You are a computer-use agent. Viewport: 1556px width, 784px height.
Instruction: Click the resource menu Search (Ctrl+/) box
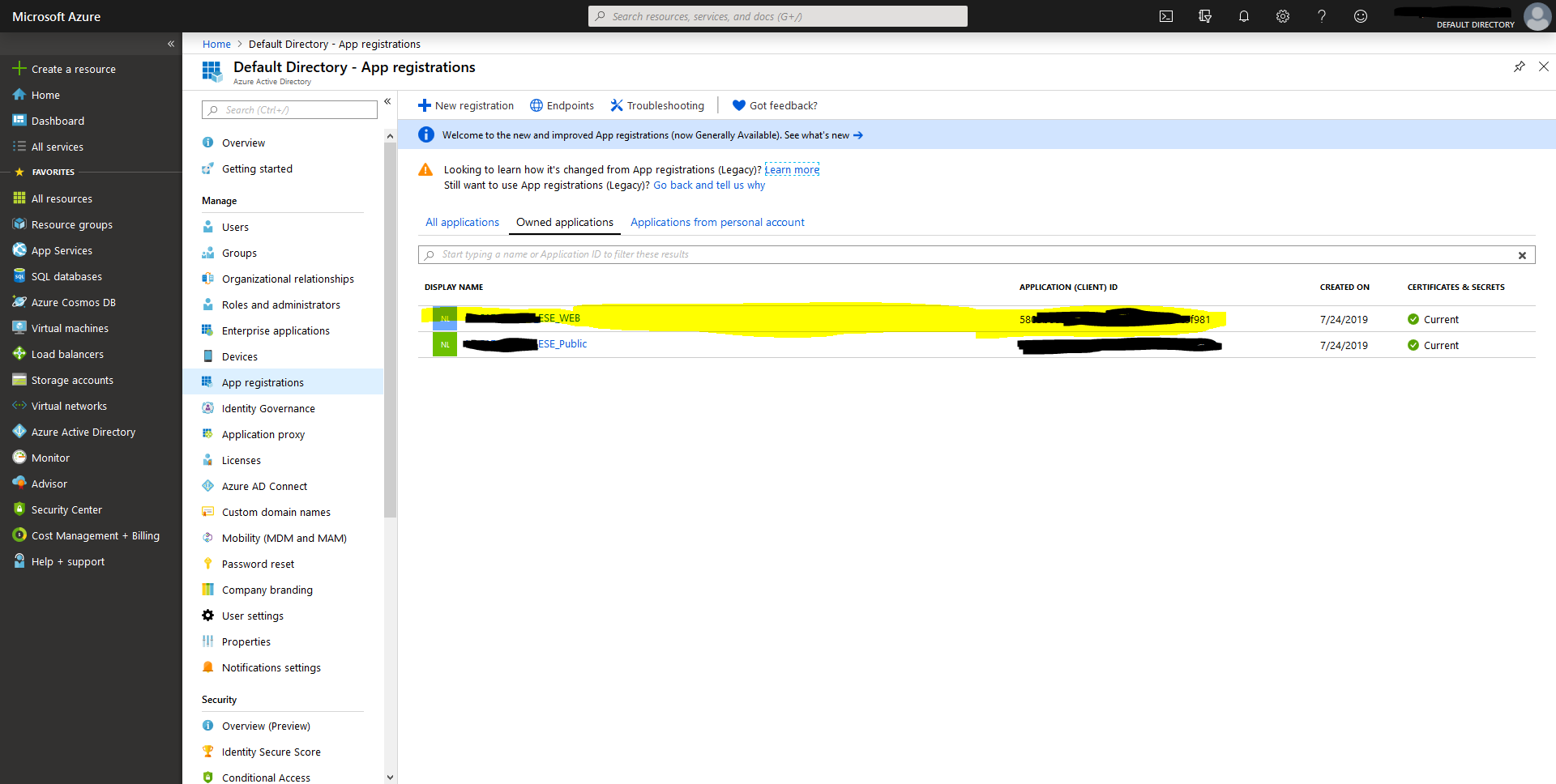[289, 109]
